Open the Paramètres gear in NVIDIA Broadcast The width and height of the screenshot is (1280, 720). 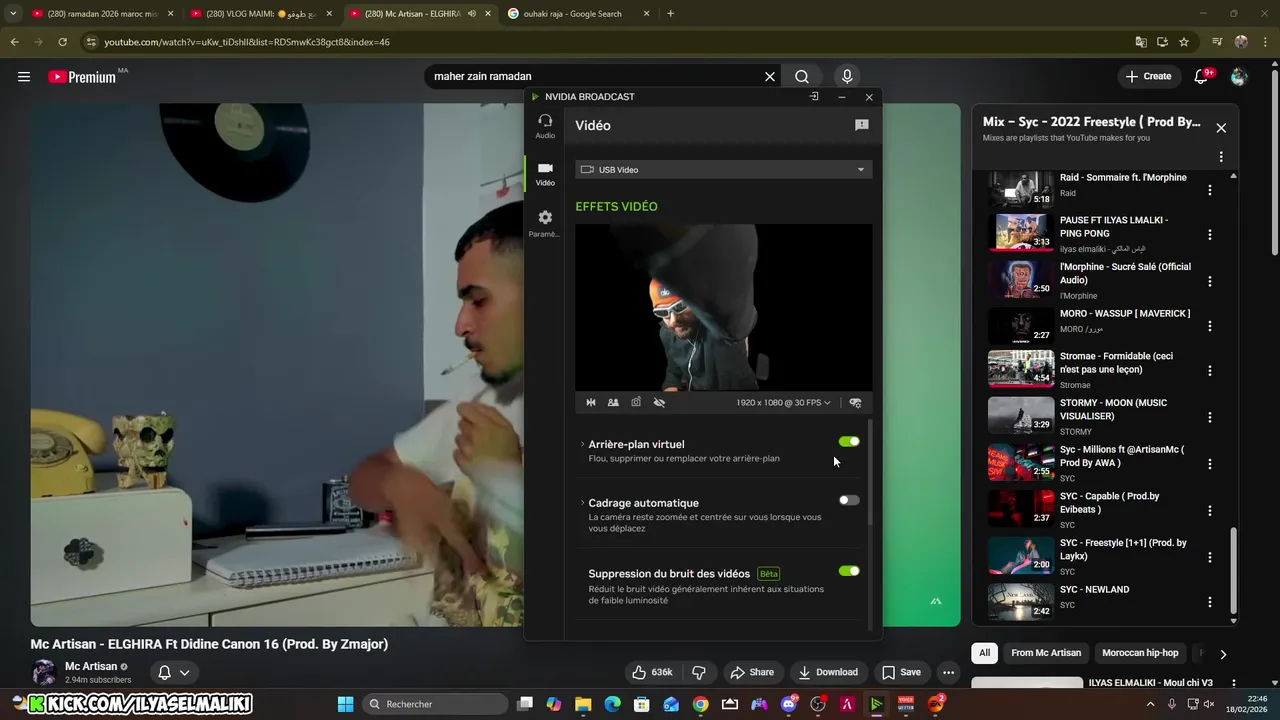point(545,223)
